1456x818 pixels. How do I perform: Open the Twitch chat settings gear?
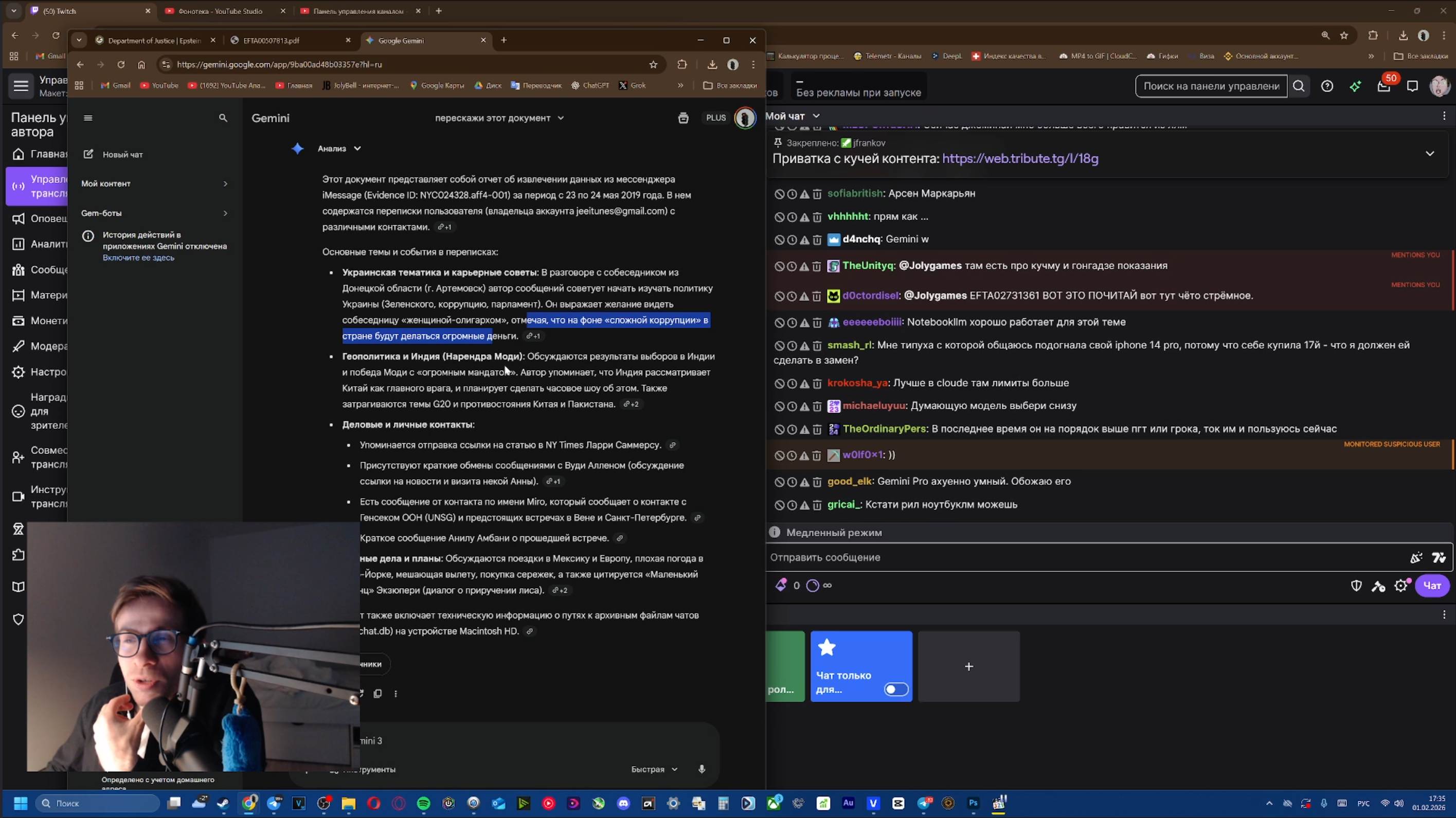coord(1400,586)
